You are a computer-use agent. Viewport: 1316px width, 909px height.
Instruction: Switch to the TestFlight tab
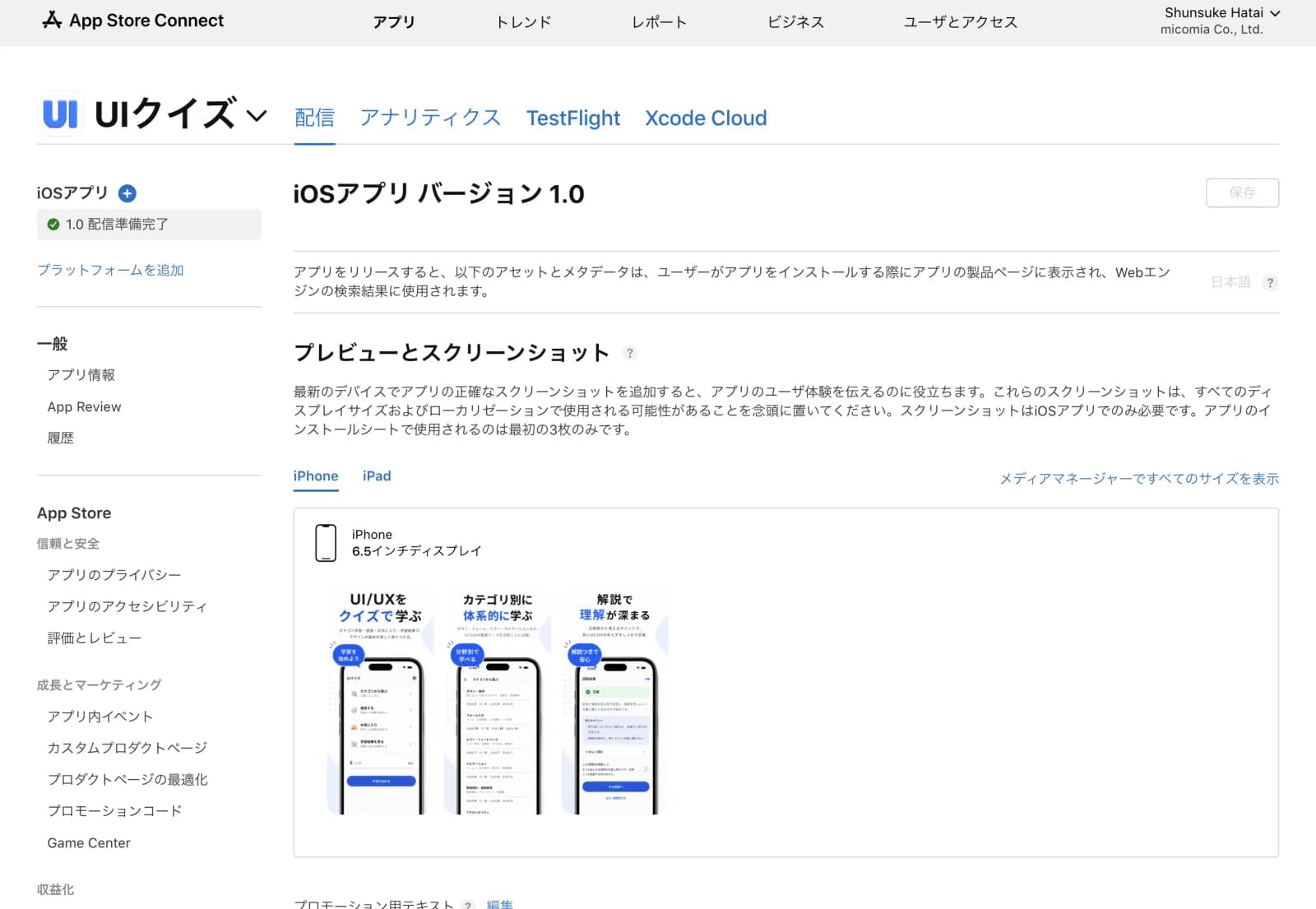click(573, 118)
